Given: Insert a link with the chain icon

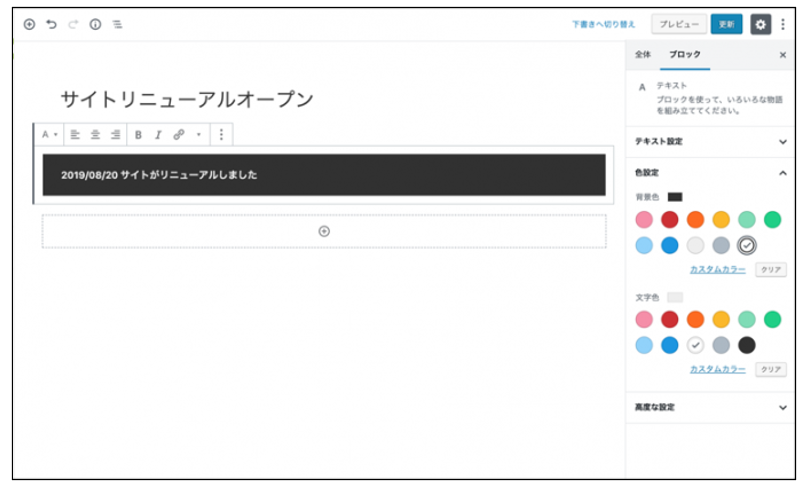Looking at the screenshot, I should pyautogui.click(x=179, y=134).
